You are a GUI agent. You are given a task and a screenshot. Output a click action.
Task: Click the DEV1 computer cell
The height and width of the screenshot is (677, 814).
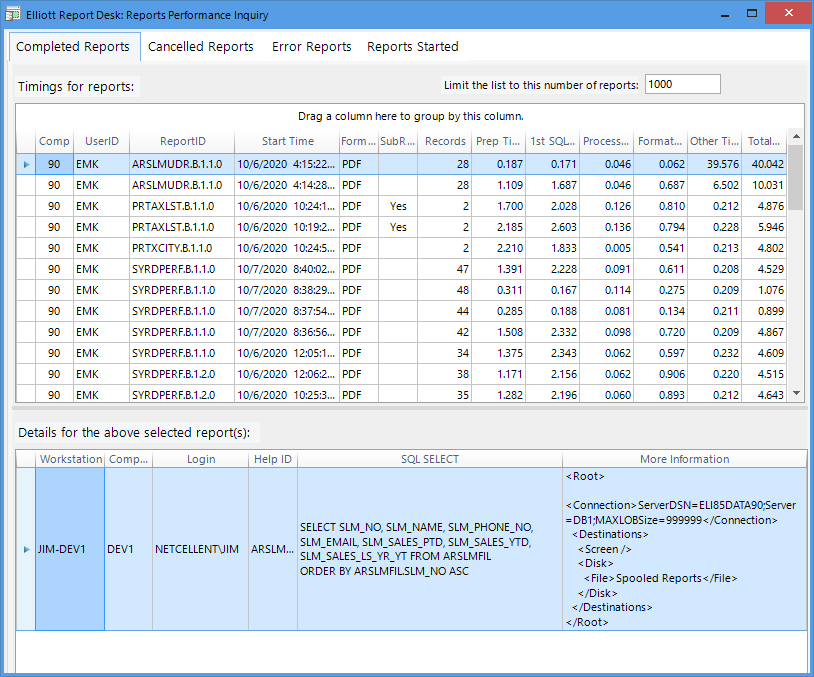128,549
